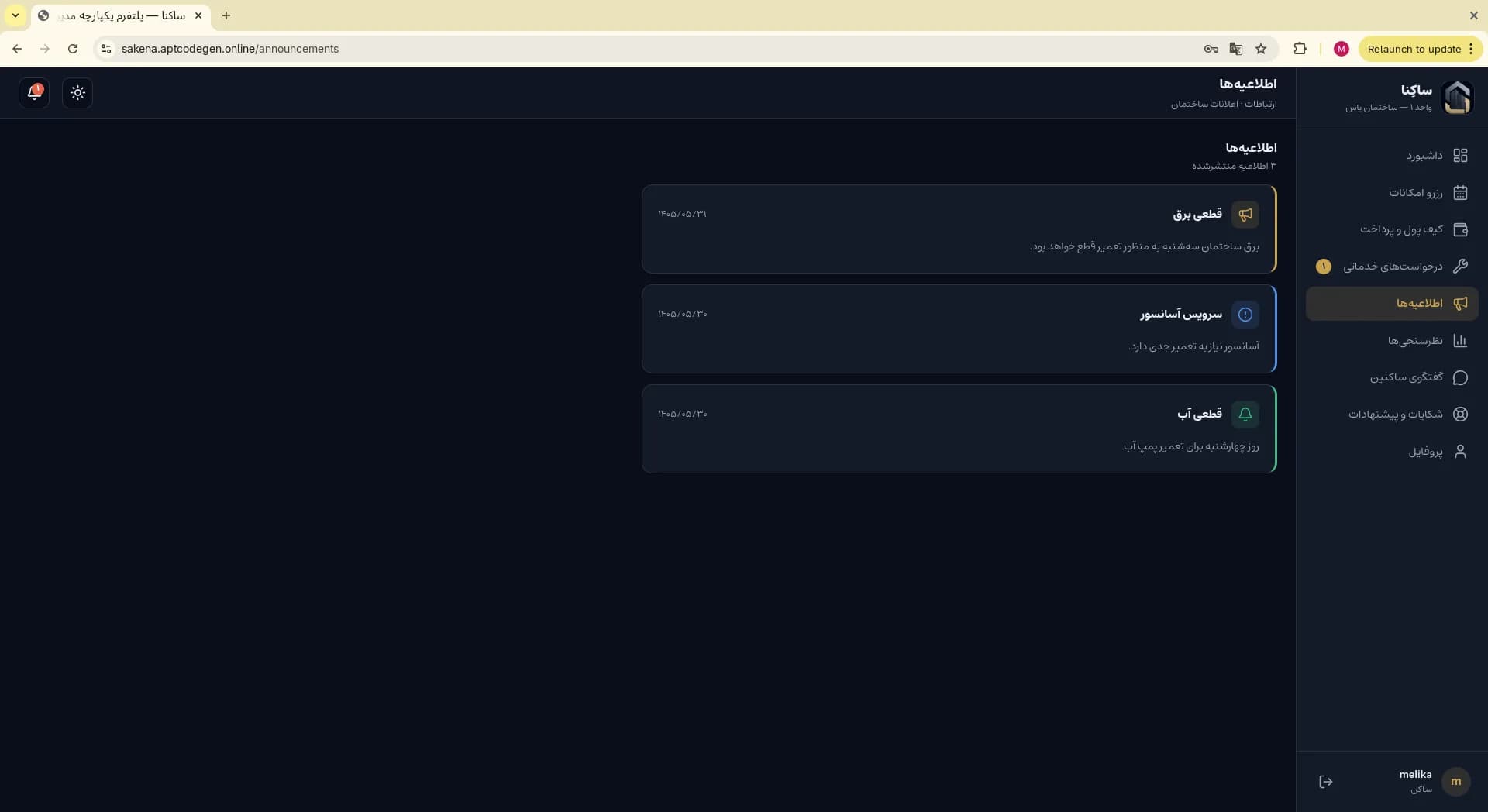
Task: Click the info icon on سرویس آسانسور card
Action: coord(1245,315)
